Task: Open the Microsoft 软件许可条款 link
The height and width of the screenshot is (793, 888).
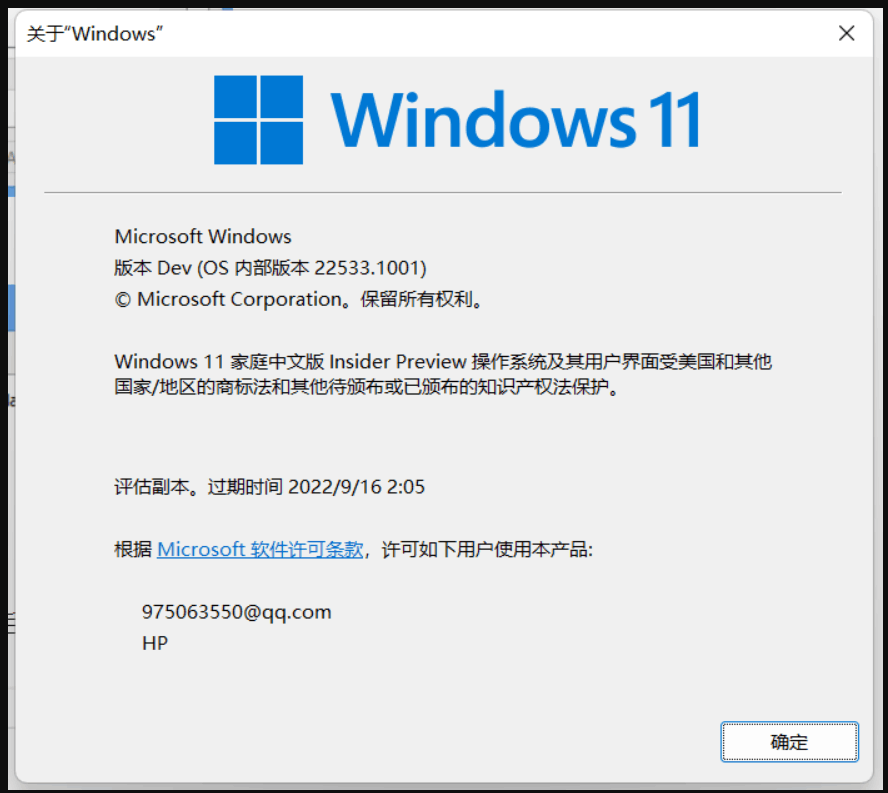Action: tap(260, 549)
